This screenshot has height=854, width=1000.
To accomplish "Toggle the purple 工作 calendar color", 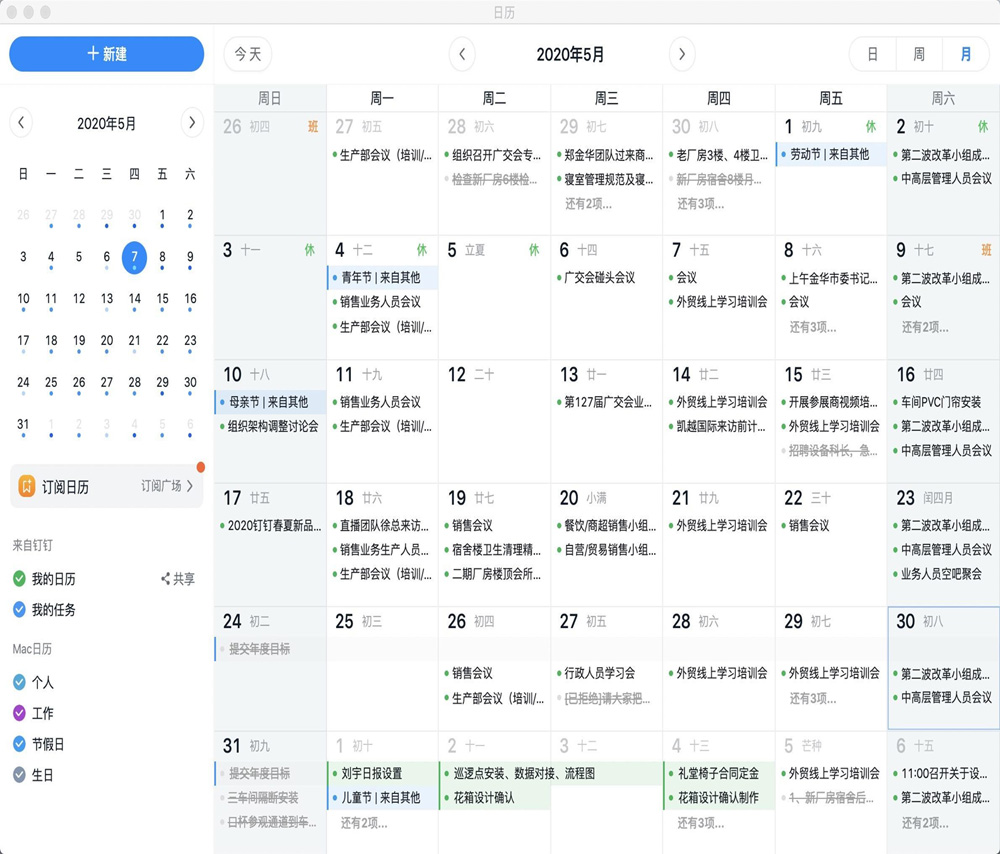I will click(19, 713).
